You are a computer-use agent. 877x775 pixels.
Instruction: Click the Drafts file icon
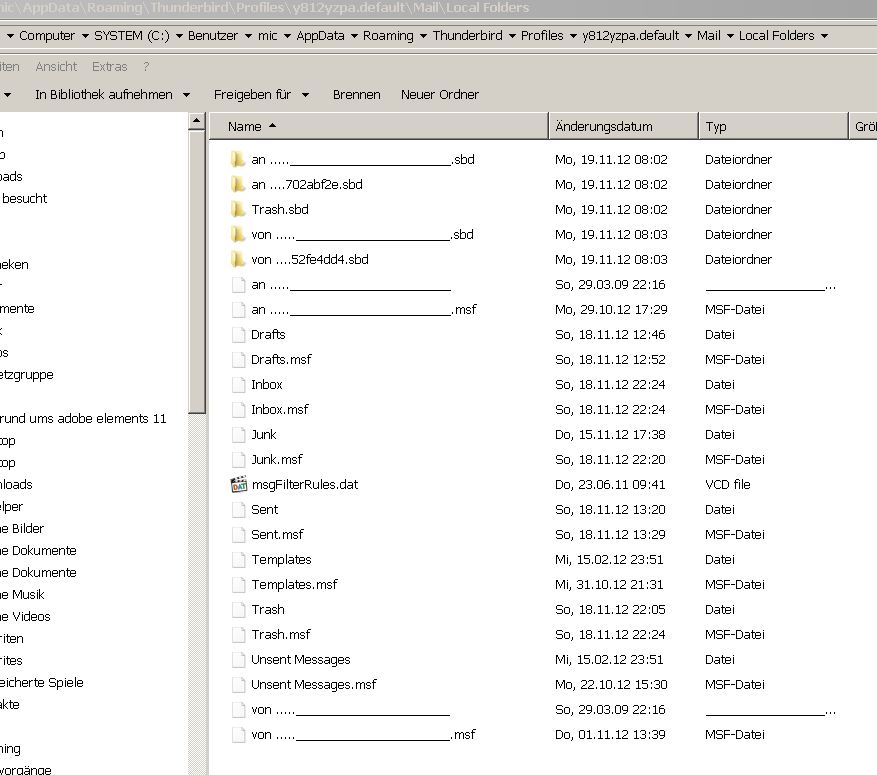(238, 335)
